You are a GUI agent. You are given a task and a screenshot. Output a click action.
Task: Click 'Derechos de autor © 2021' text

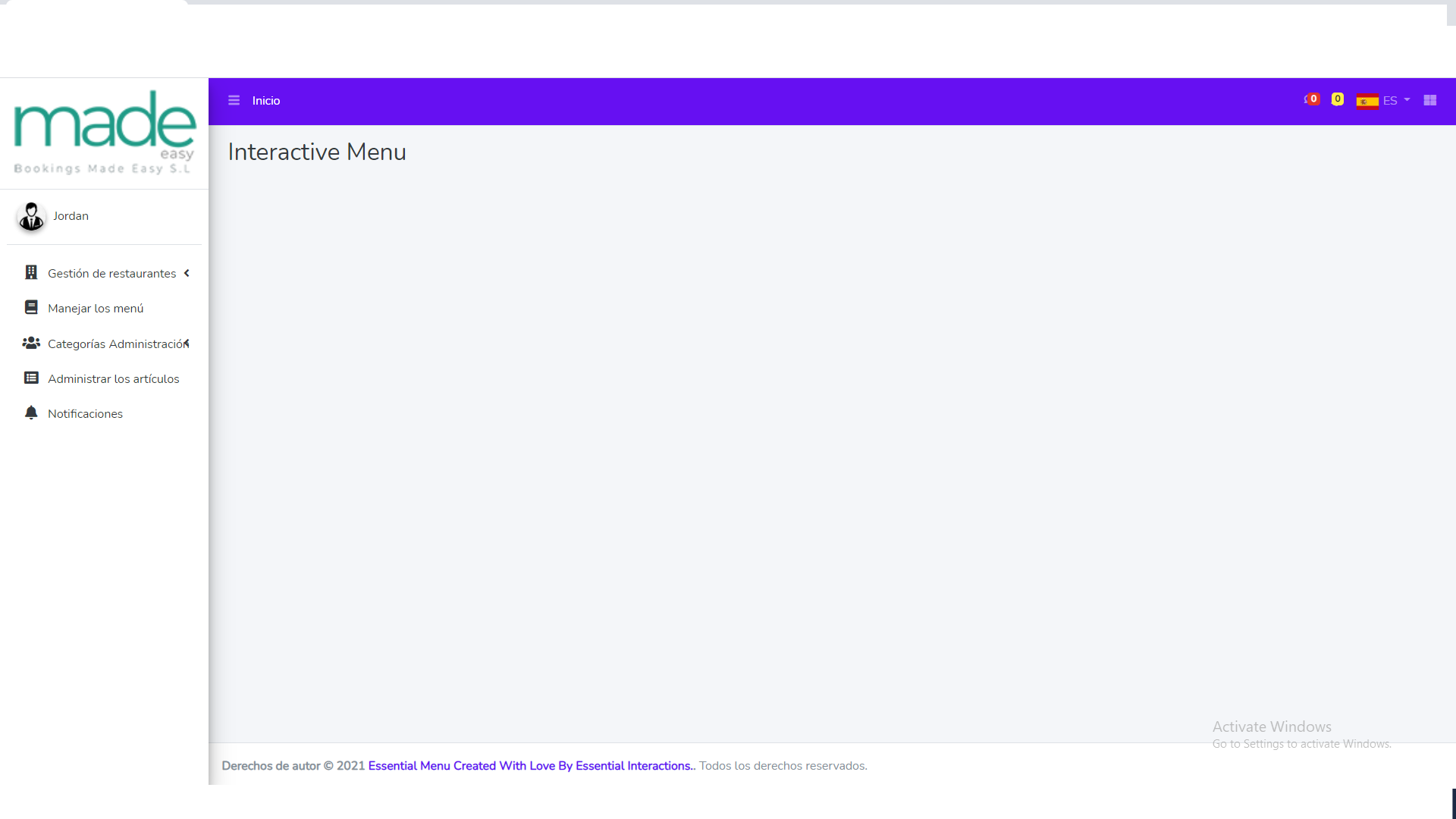tap(293, 766)
